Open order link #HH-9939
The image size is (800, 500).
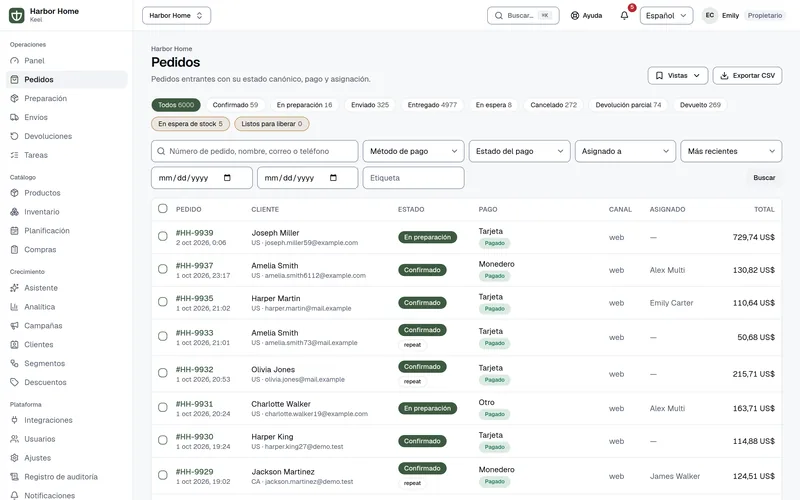194,233
